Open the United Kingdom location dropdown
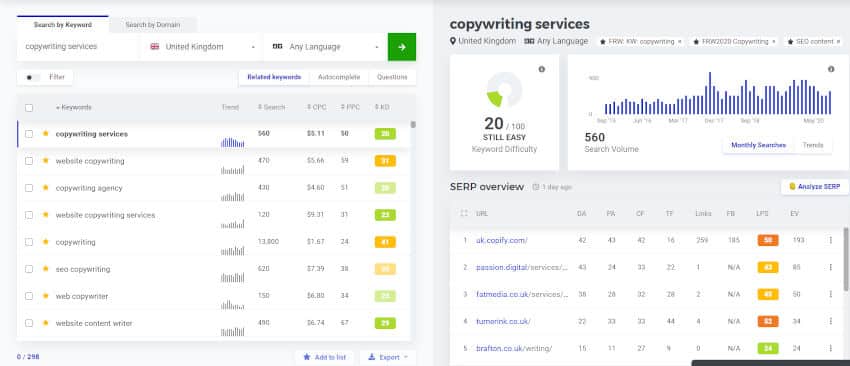The image size is (850, 366). [202, 47]
